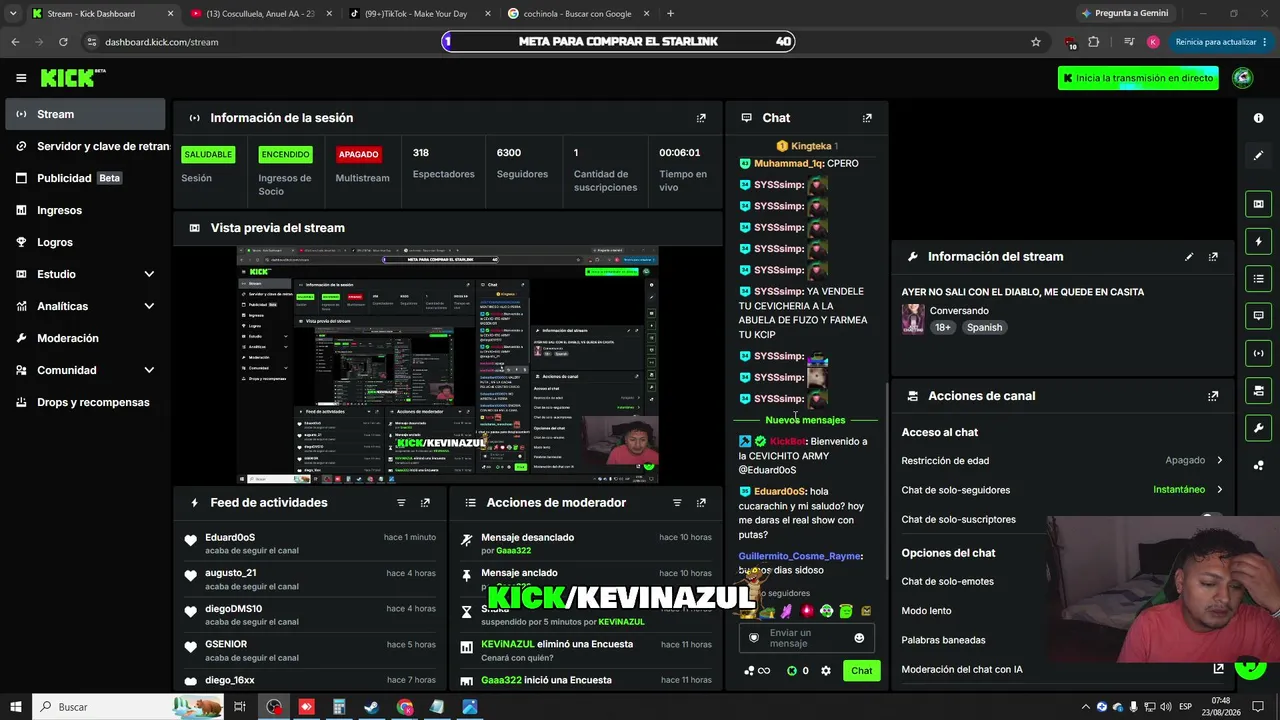Open the media control icon in Chrome toolbar
This screenshot has width=1280, height=720.
pos(1128,42)
